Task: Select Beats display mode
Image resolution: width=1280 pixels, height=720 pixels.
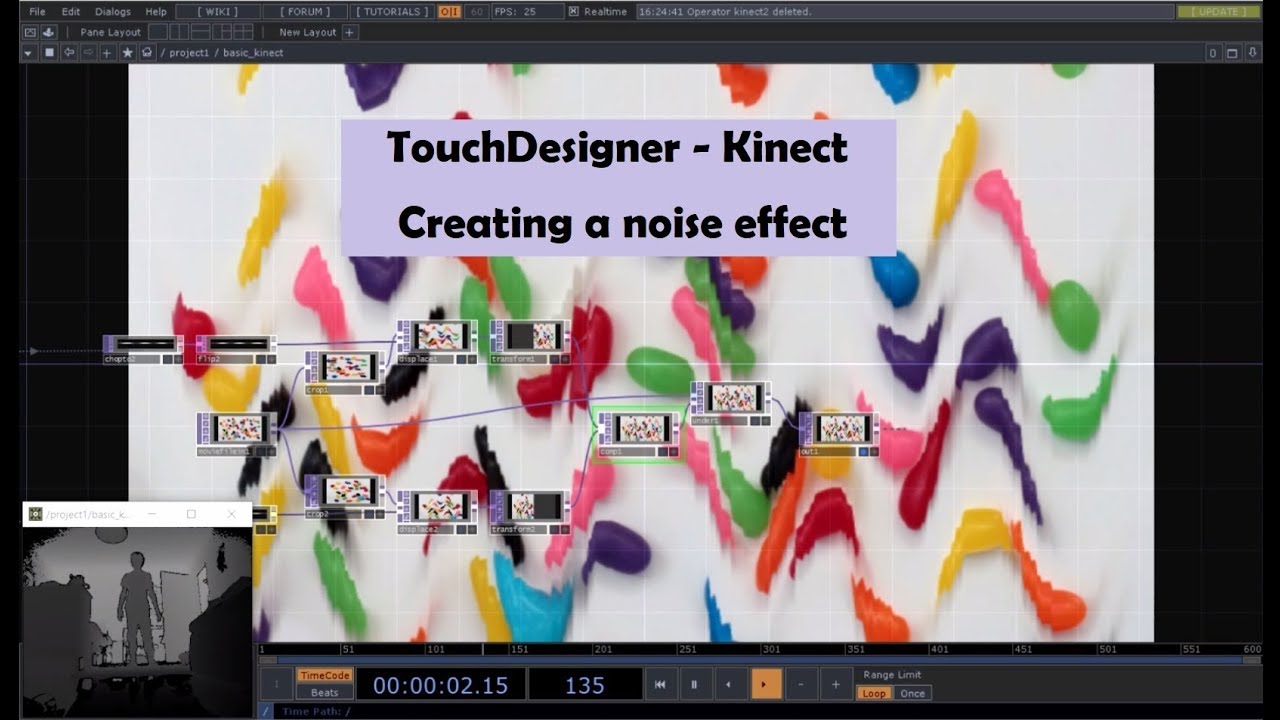Action: (x=325, y=692)
